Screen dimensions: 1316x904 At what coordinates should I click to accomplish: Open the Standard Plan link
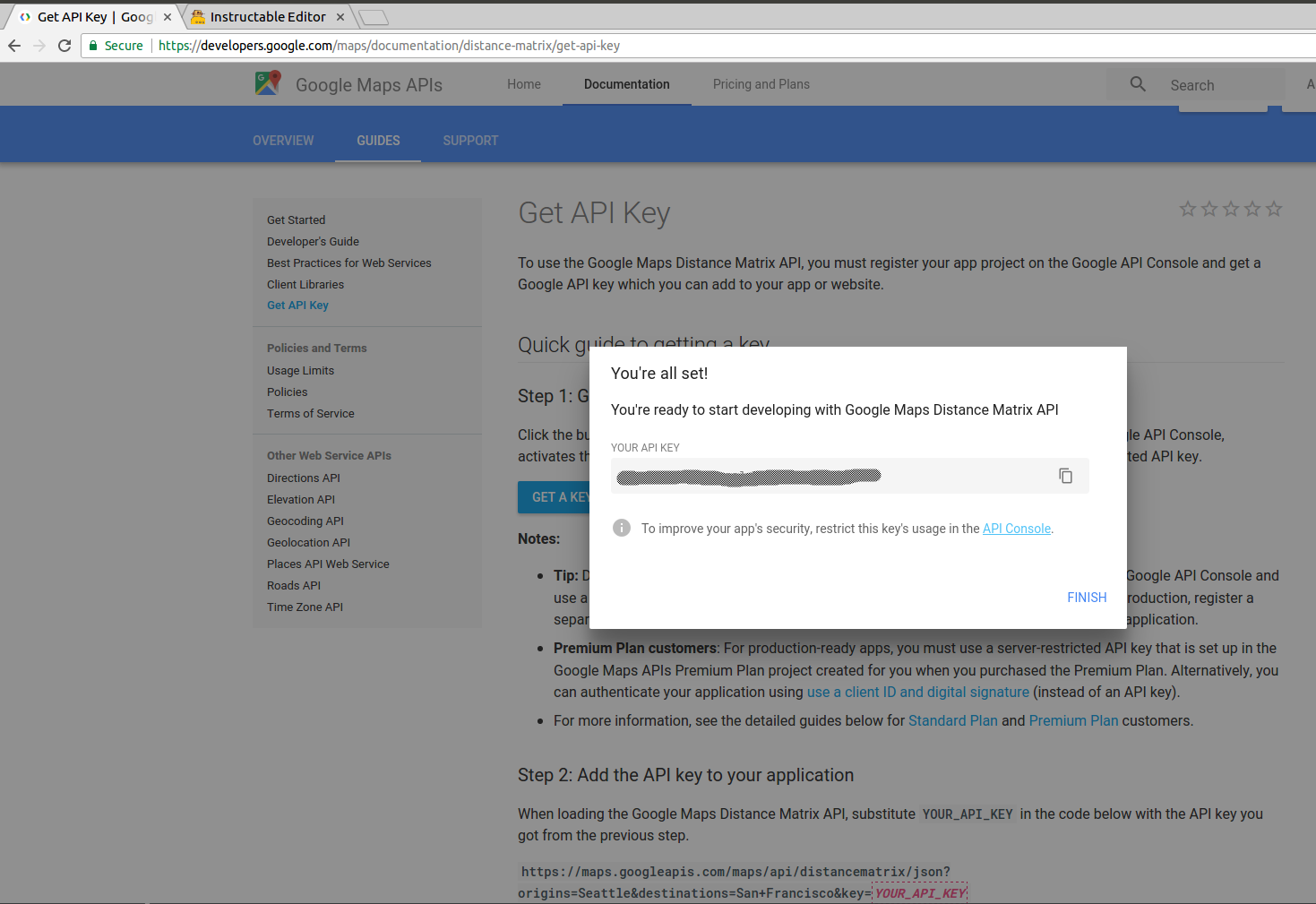[x=953, y=720]
